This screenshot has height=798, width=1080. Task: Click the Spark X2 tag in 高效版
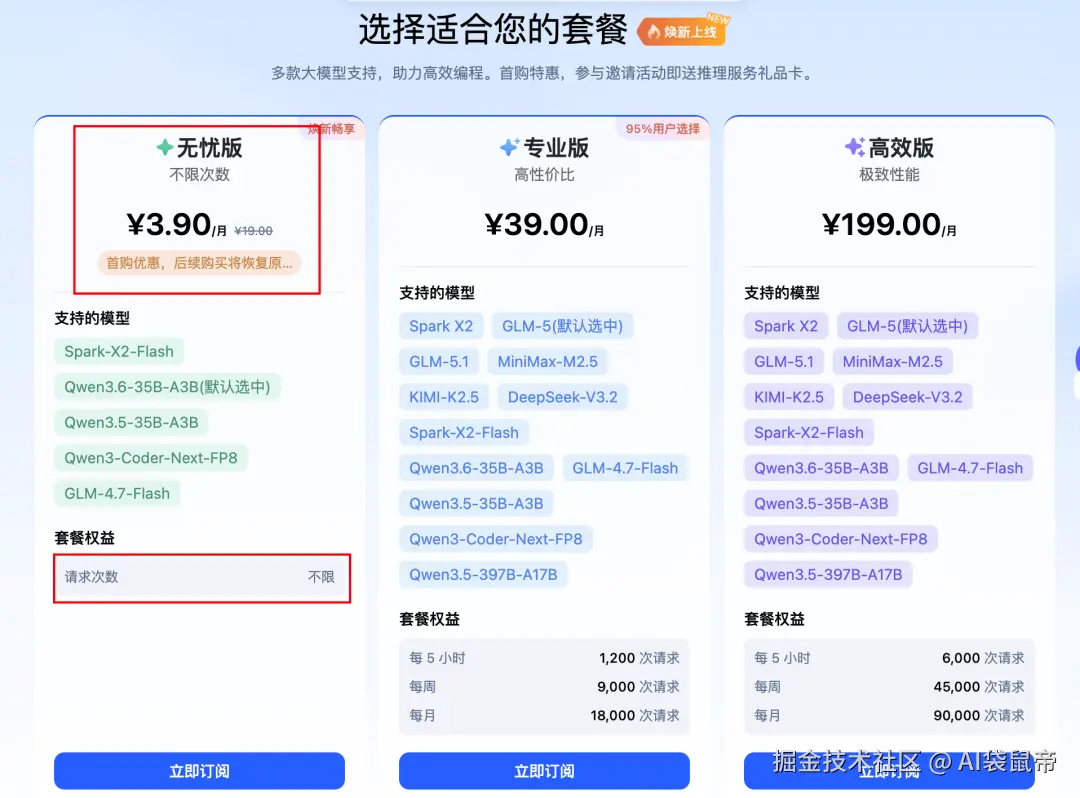pos(786,326)
